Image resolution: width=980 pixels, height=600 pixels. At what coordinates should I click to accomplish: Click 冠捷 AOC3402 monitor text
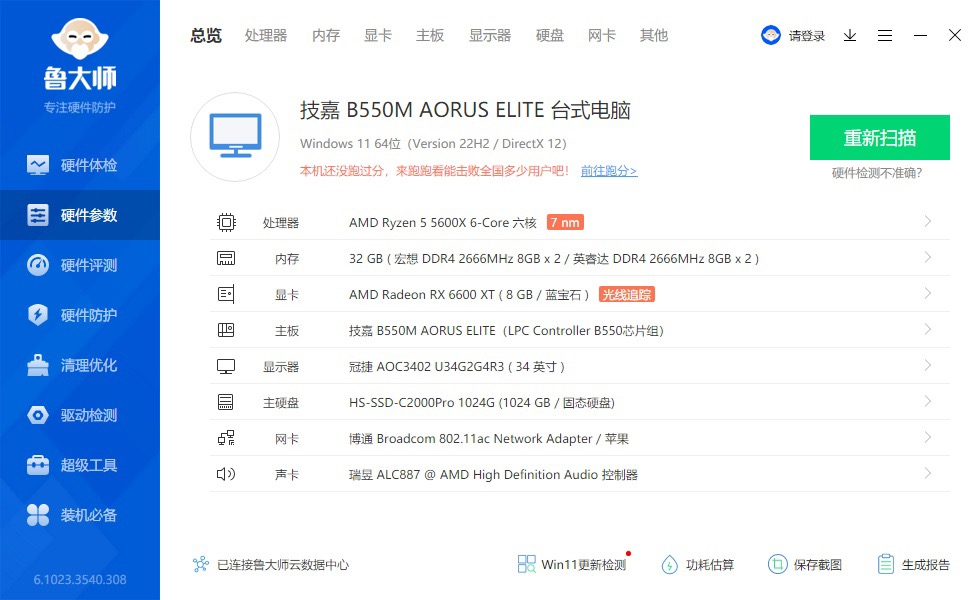pyautogui.click(x=457, y=367)
